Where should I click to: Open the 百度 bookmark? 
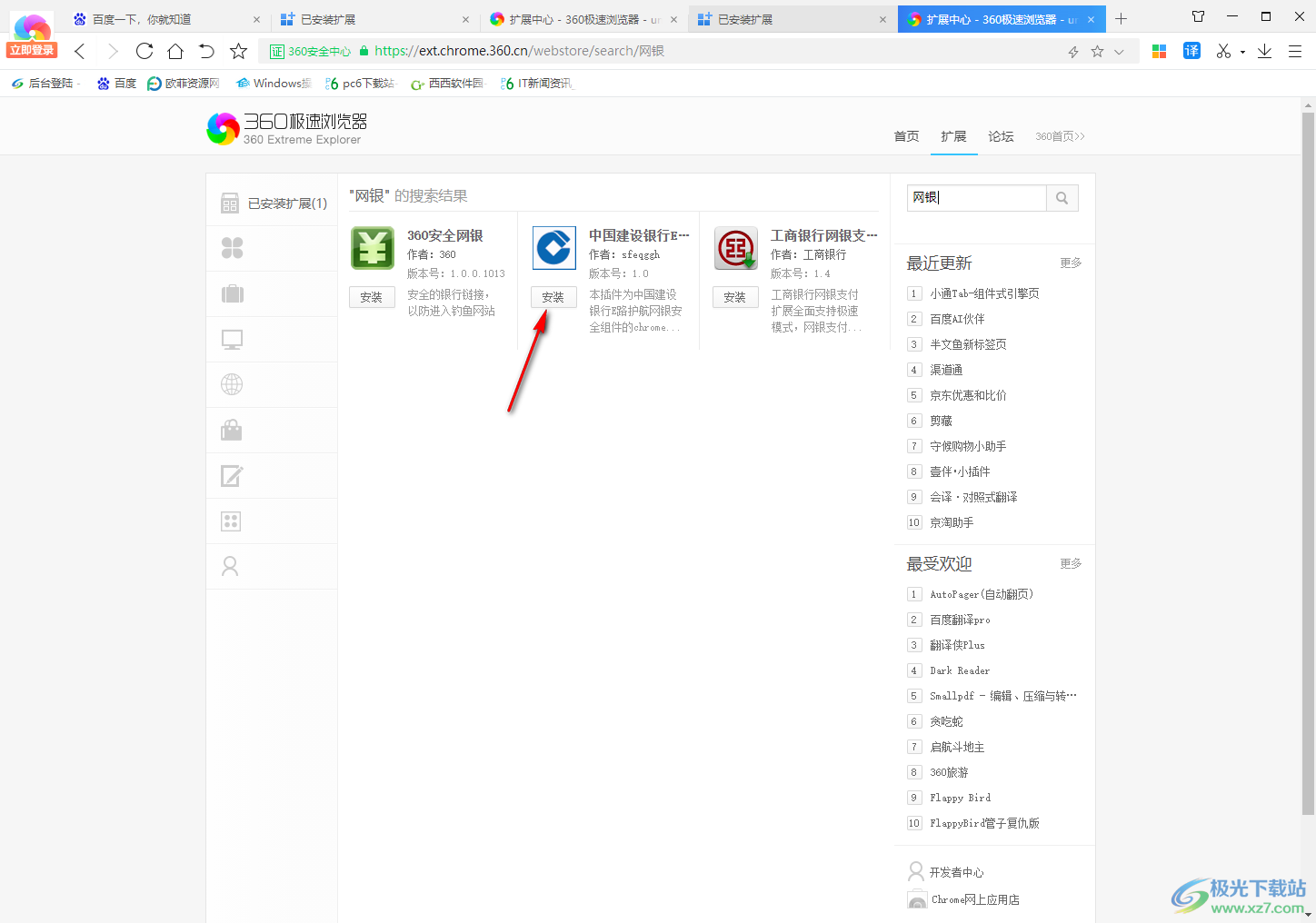pos(116,84)
